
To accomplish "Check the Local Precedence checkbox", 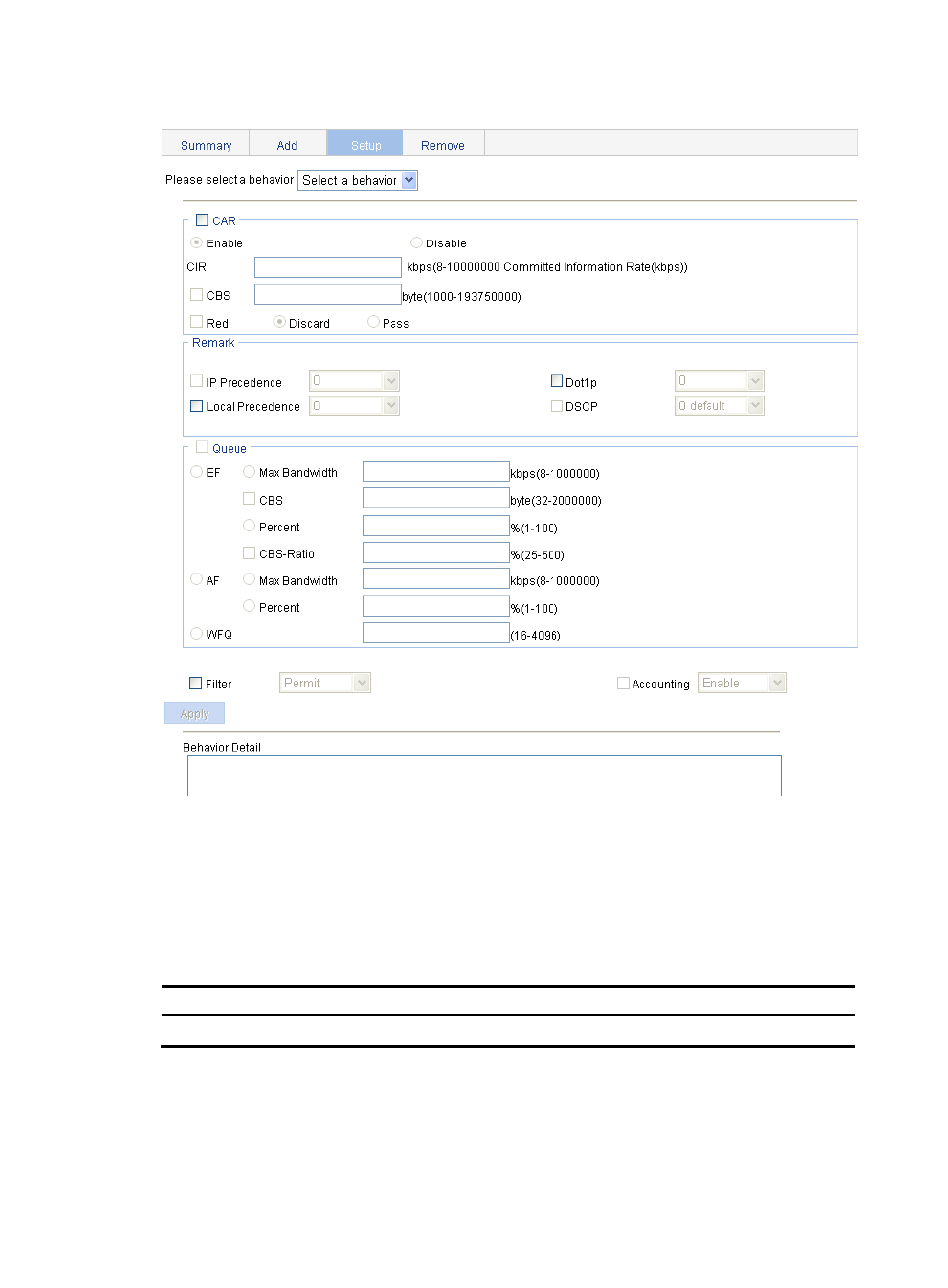I will (x=196, y=406).
